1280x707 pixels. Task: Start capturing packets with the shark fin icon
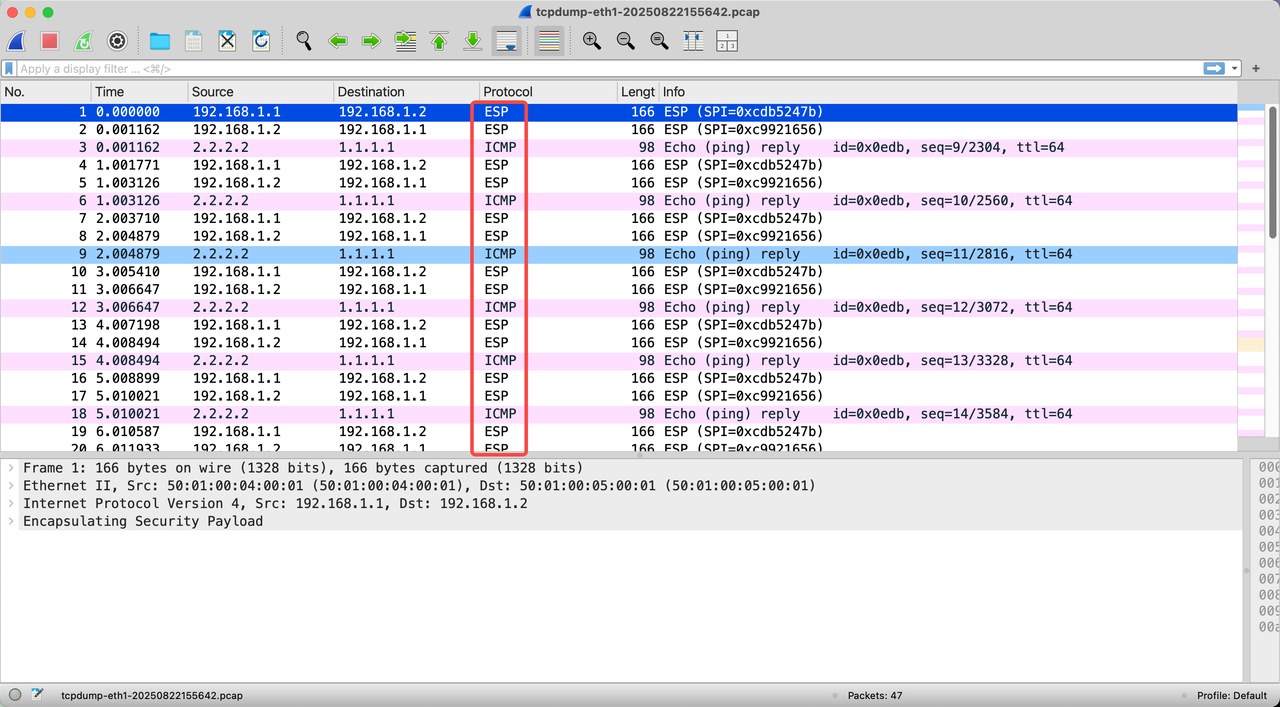[16, 41]
